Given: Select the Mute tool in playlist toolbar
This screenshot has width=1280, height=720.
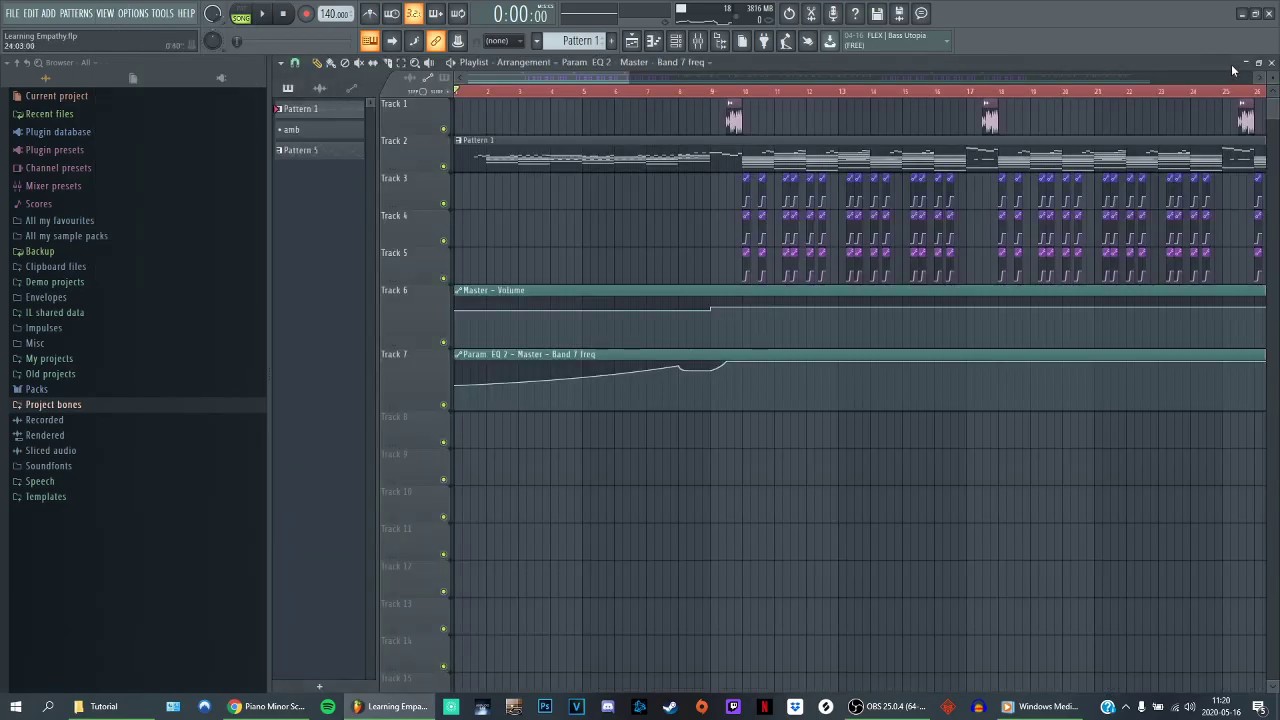Looking at the screenshot, I should (359, 62).
